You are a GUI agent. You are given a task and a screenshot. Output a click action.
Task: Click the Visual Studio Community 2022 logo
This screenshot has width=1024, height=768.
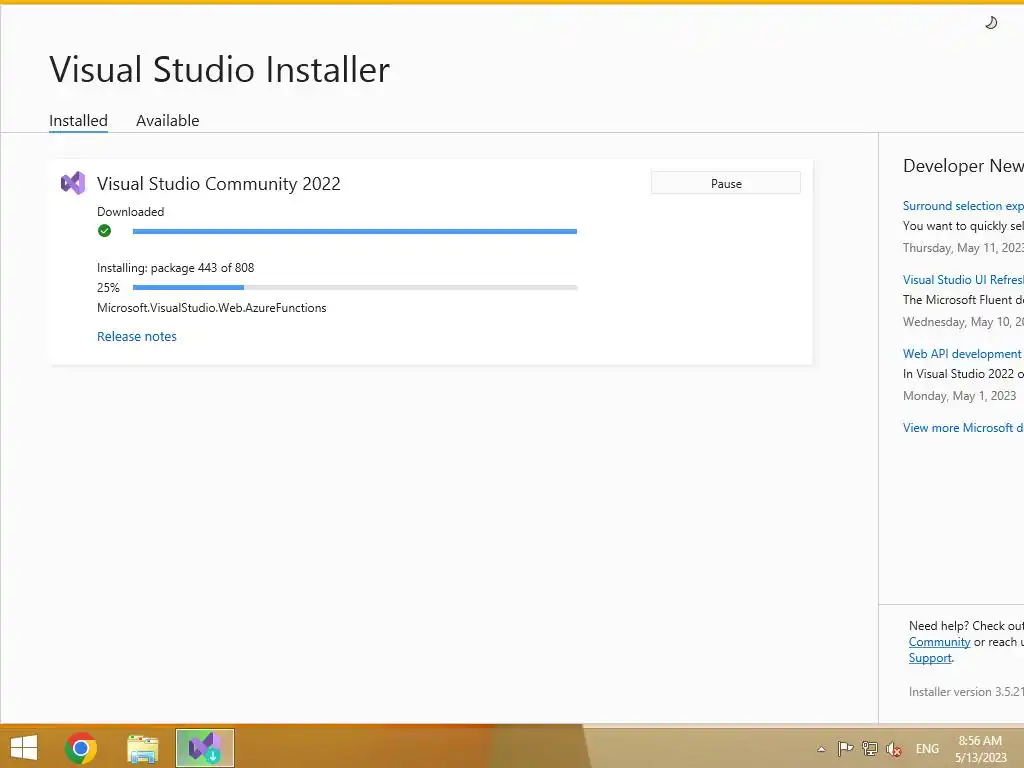point(73,184)
